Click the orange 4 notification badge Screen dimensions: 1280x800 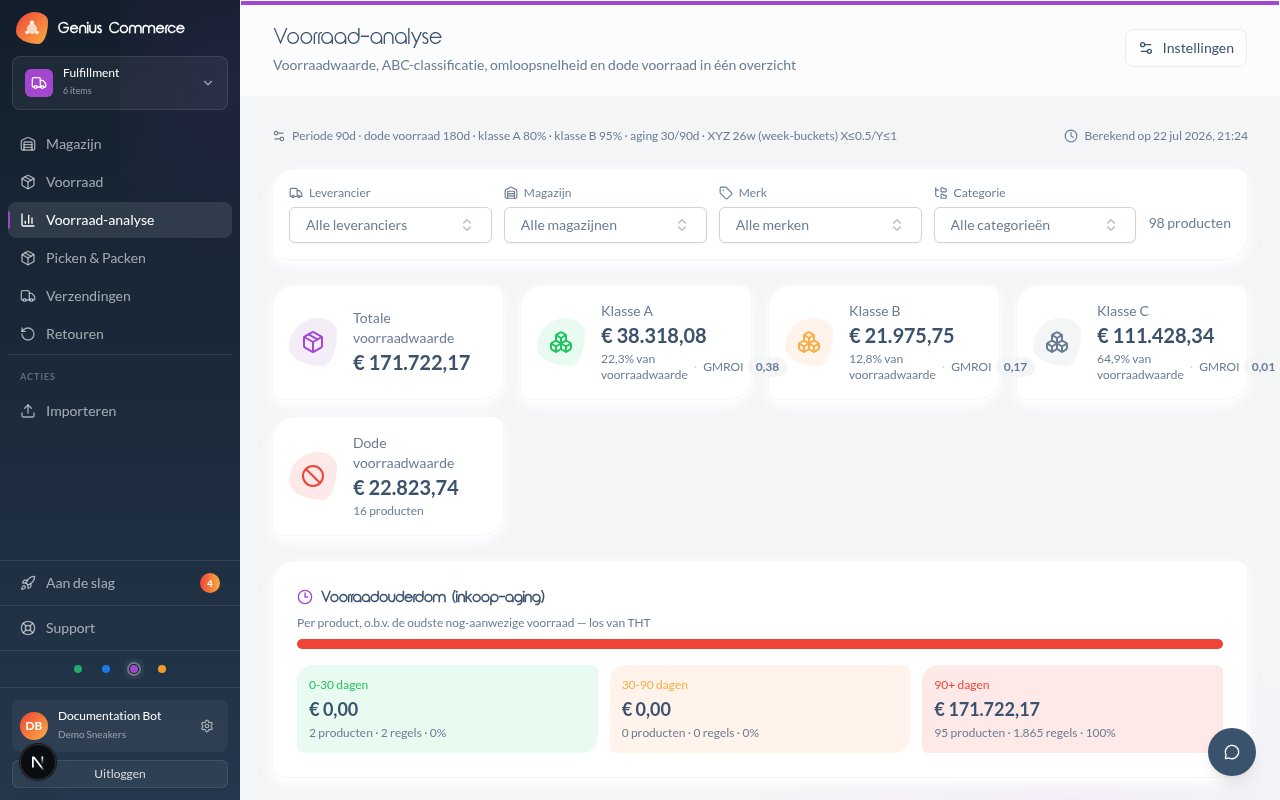[x=210, y=583]
